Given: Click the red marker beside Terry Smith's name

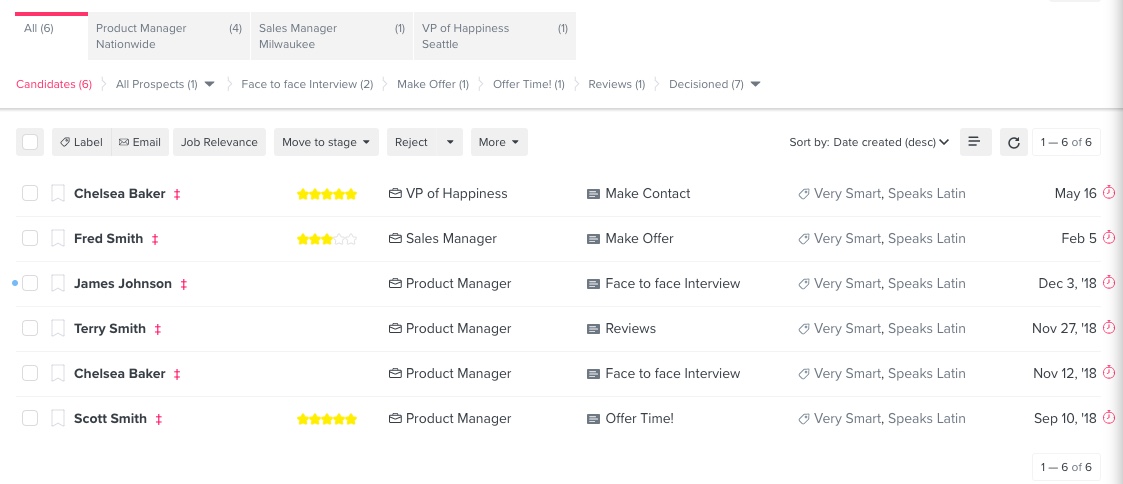Looking at the screenshot, I should [x=157, y=329].
